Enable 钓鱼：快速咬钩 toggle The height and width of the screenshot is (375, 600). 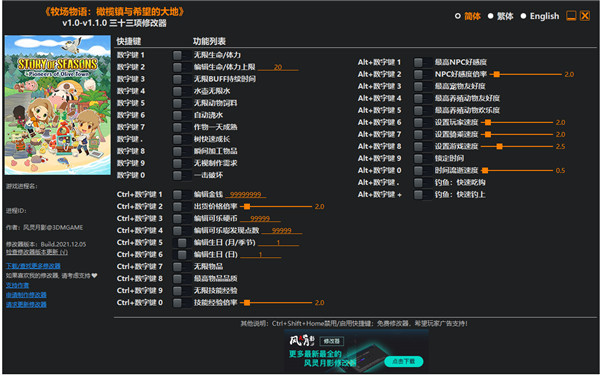(x=422, y=183)
